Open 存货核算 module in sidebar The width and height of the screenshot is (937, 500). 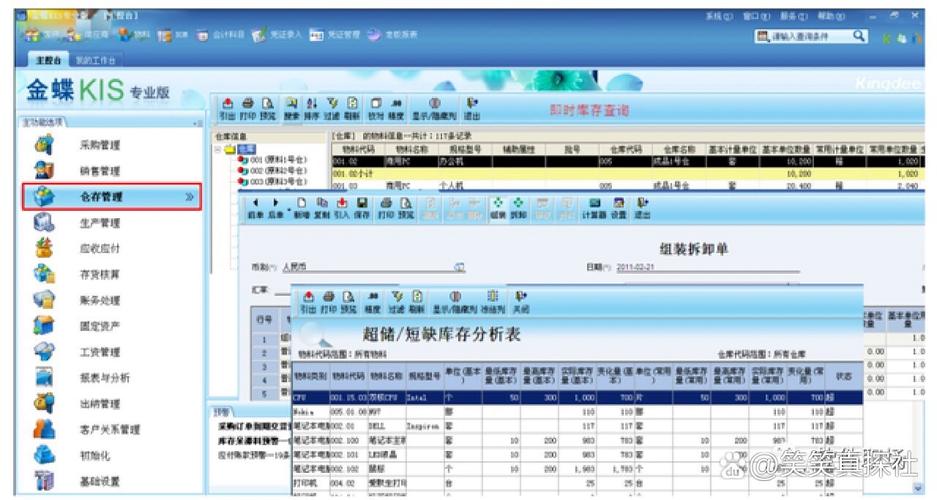[x=99, y=274]
